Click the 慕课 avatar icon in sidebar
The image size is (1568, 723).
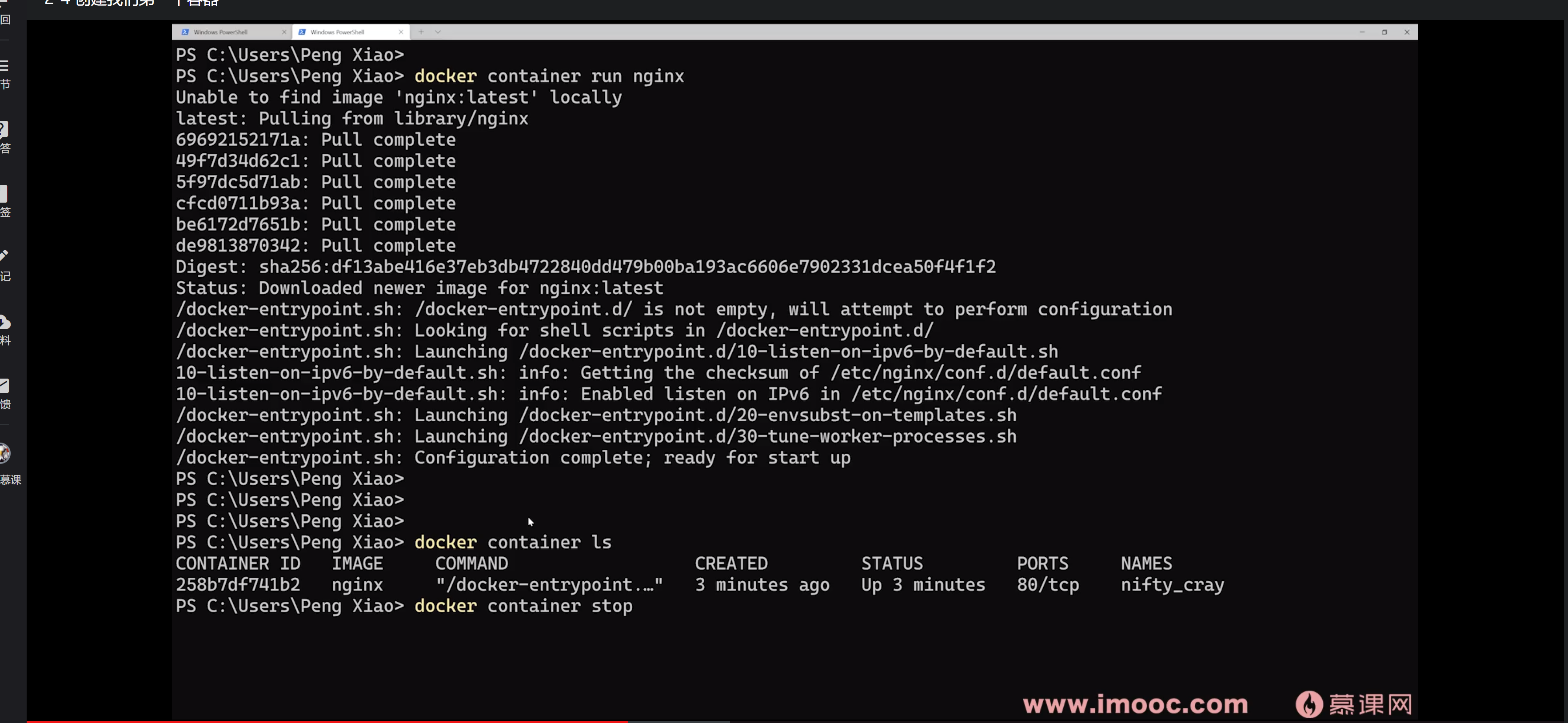[5, 453]
